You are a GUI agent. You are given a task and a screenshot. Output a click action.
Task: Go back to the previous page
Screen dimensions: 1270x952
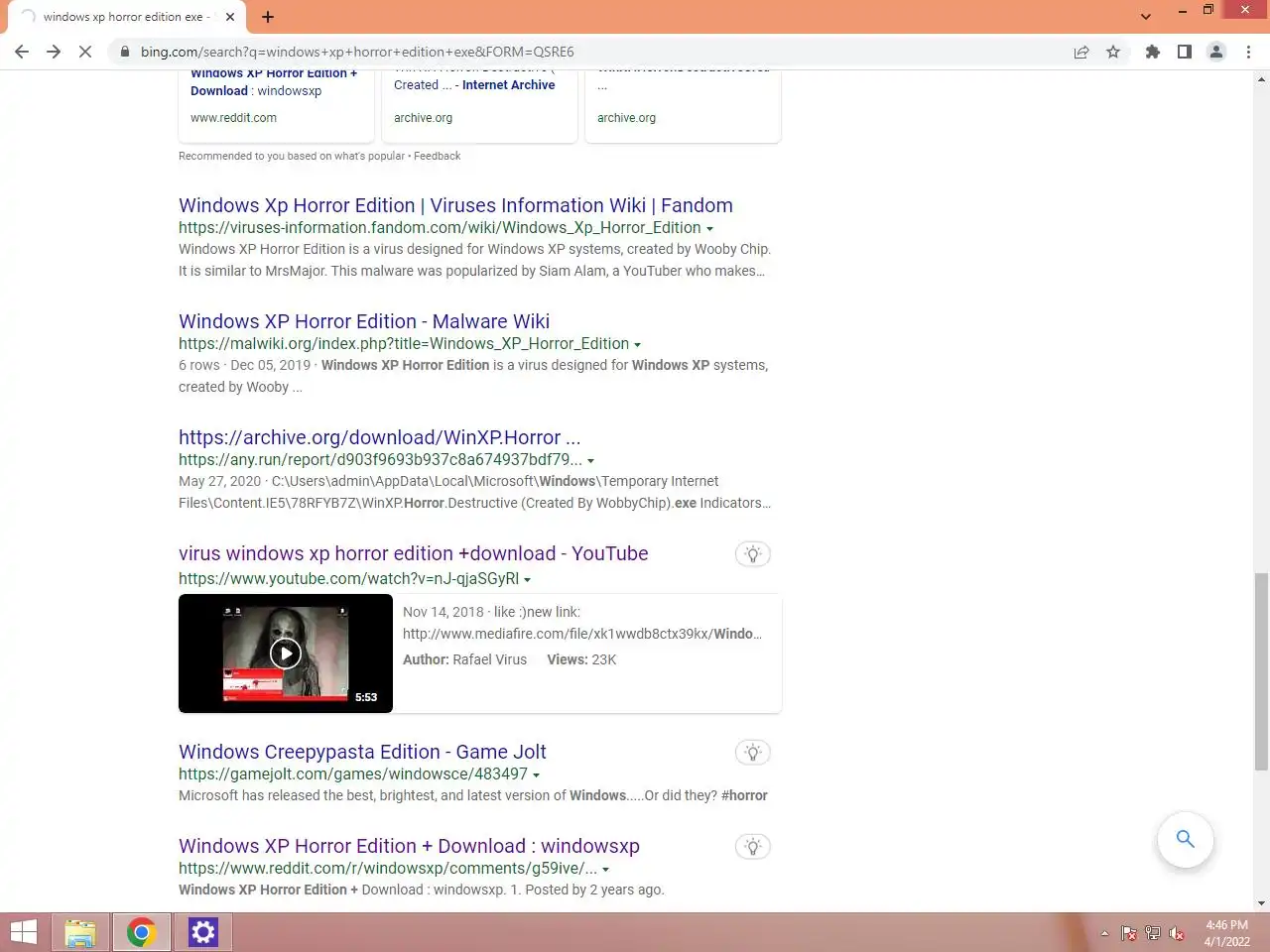pyautogui.click(x=22, y=52)
